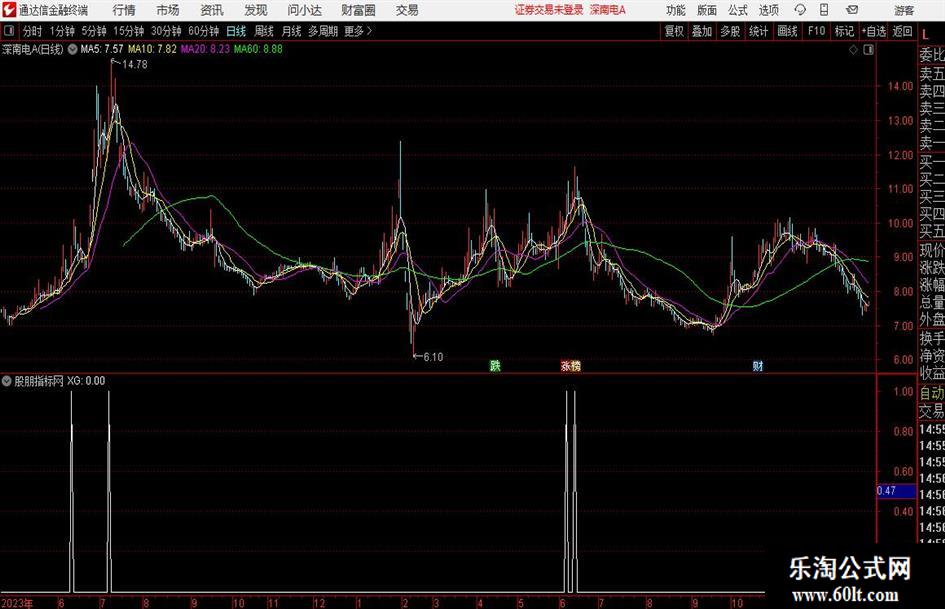Viewport: 945px width, 609px height.
Task: Click the 标记 button
Action: coord(844,31)
